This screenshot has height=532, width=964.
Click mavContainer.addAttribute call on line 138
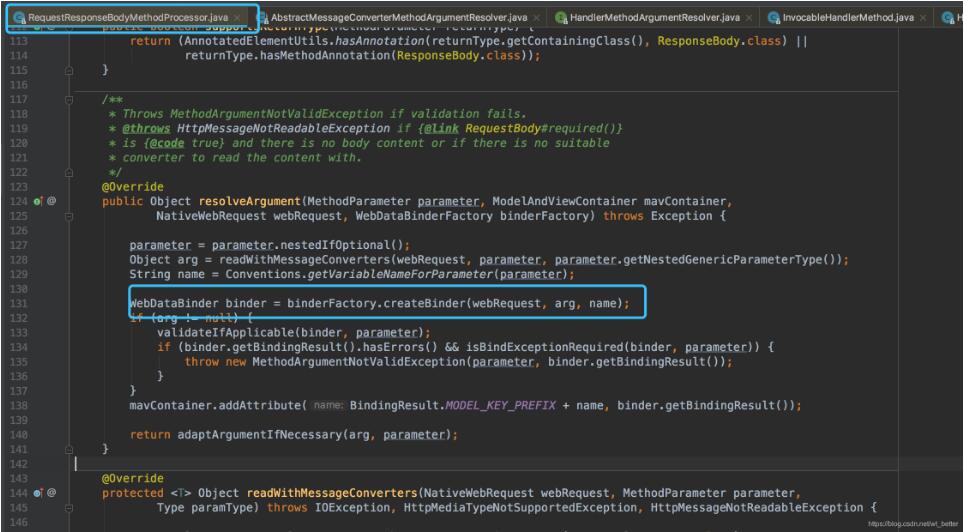[215, 405]
